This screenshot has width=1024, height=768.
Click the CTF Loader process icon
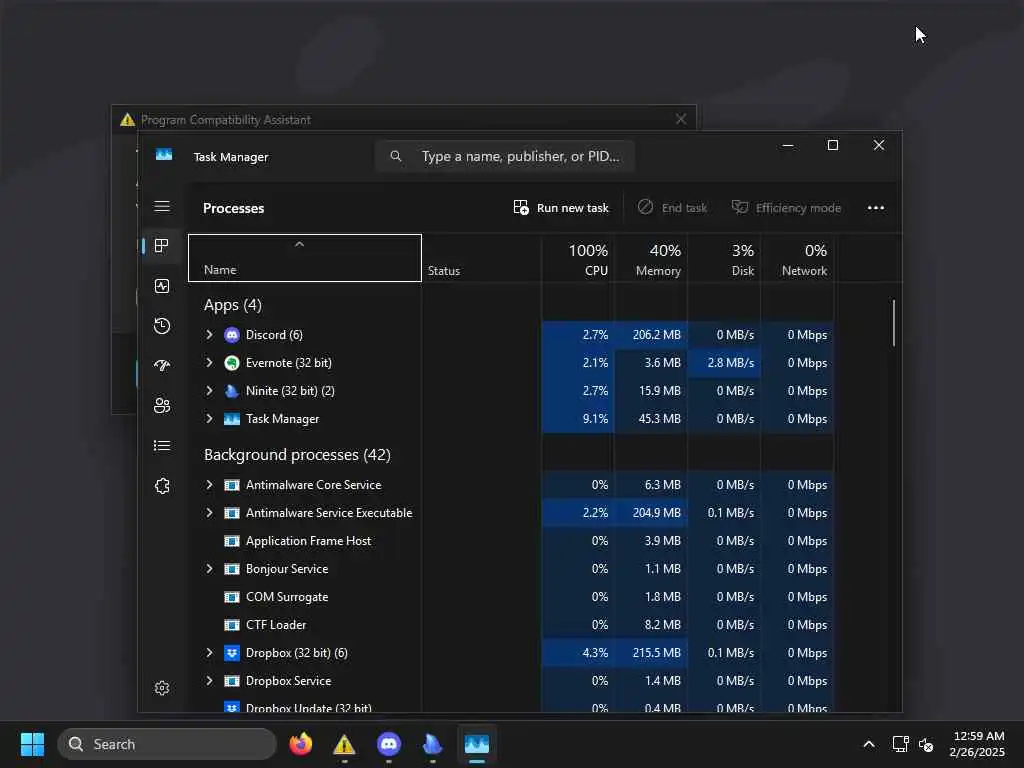coord(232,625)
